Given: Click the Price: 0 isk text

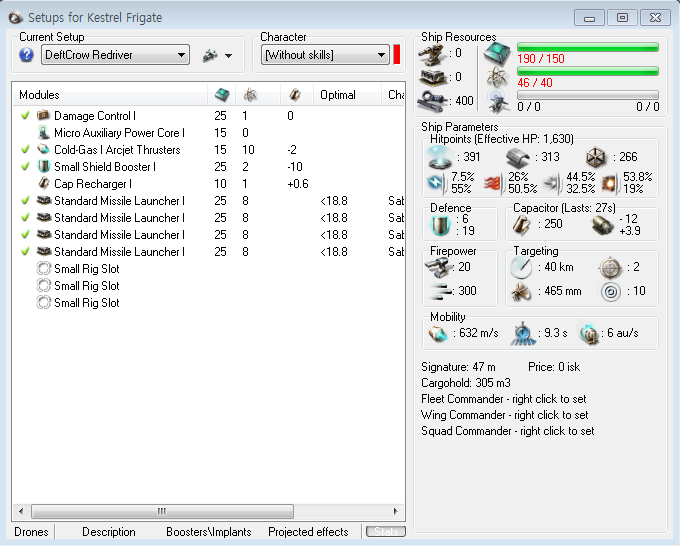Looking at the screenshot, I should (x=554, y=367).
